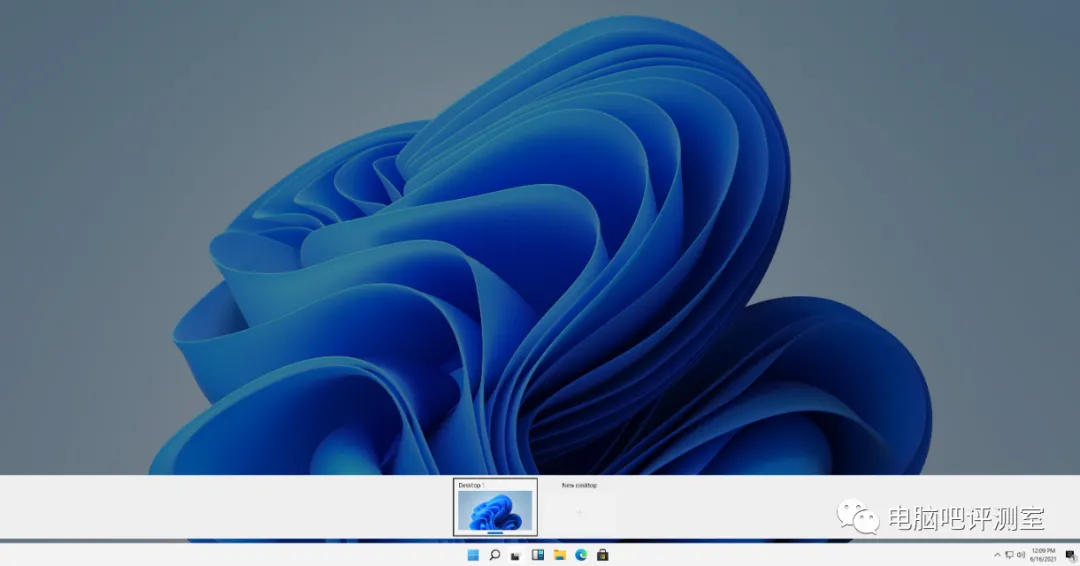1080x566 pixels.
Task: Open the Widgets panel
Action: coord(538,555)
